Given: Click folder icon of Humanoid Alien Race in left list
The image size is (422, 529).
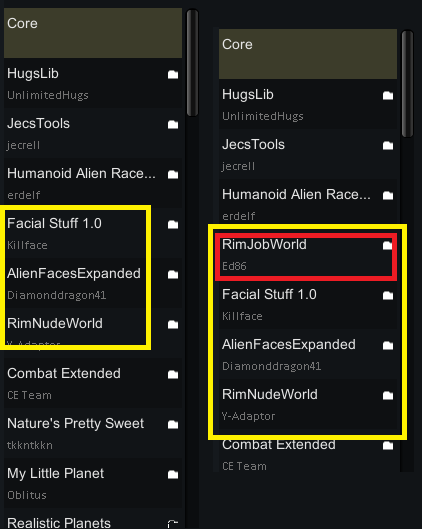Looking at the screenshot, I should click(x=173, y=174).
